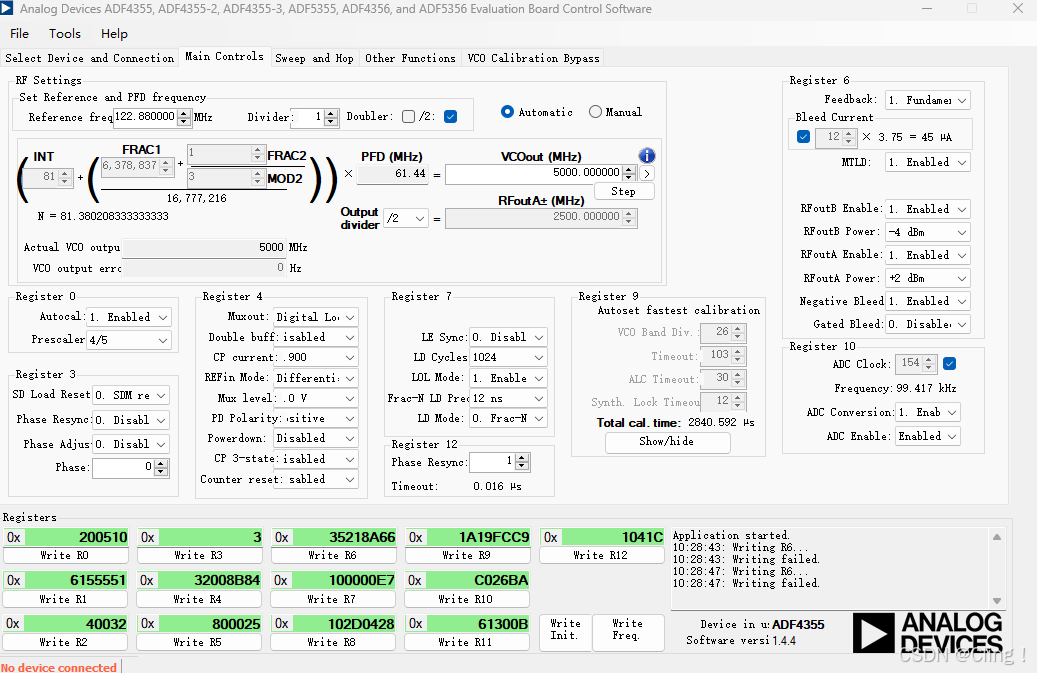This screenshot has height=673, width=1037.
Task: Open the Negative Bleed dropdown
Action: click(x=927, y=301)
